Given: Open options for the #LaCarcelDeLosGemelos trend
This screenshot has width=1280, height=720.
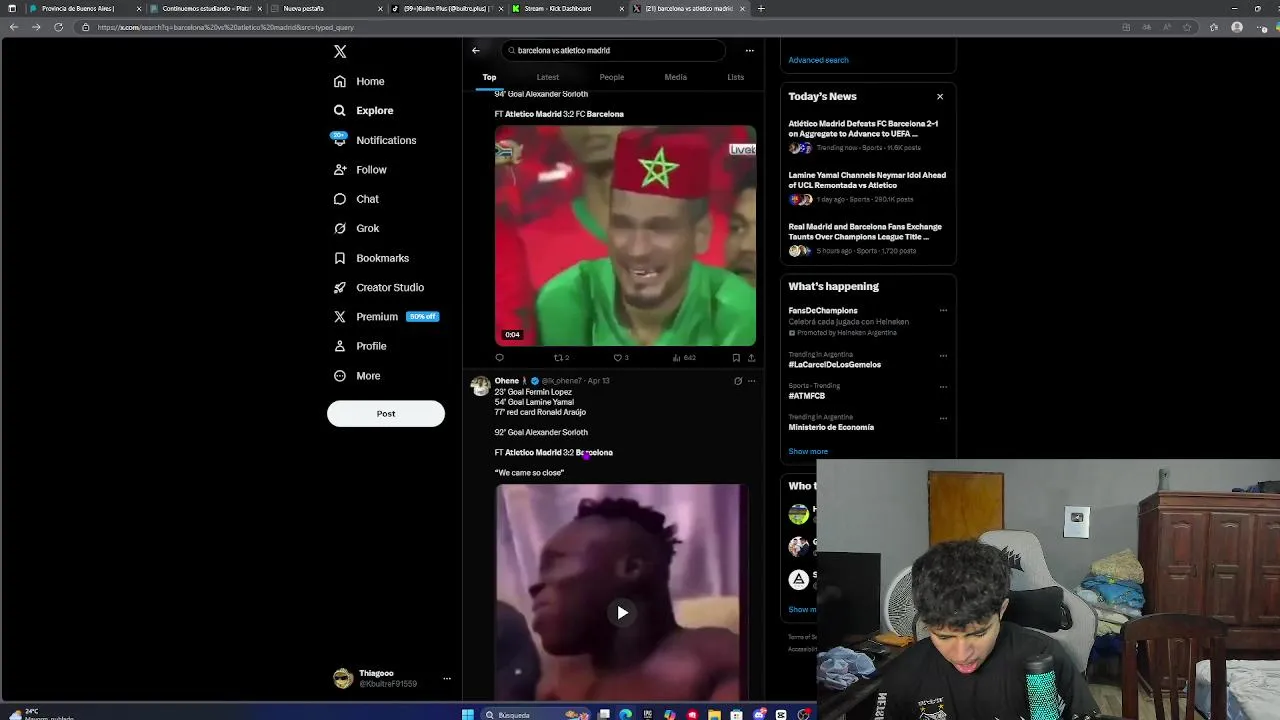Looking at the screenshot, I should 943,354.
